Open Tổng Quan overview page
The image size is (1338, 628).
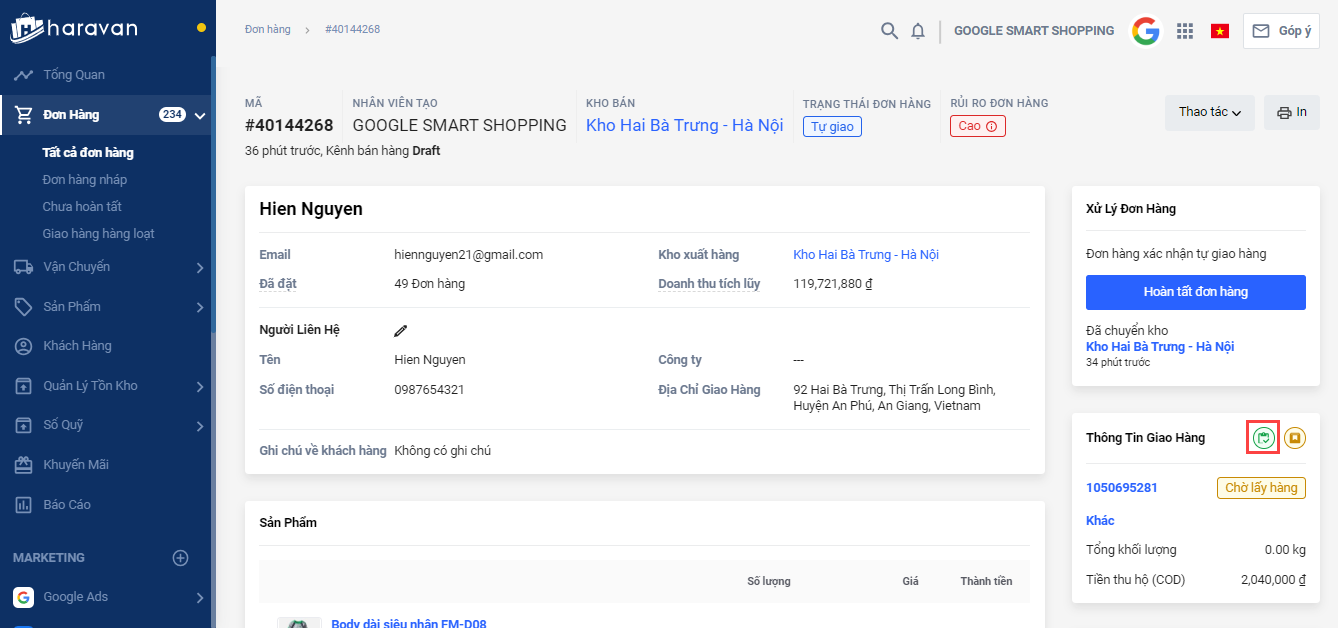tap(73, 75)
